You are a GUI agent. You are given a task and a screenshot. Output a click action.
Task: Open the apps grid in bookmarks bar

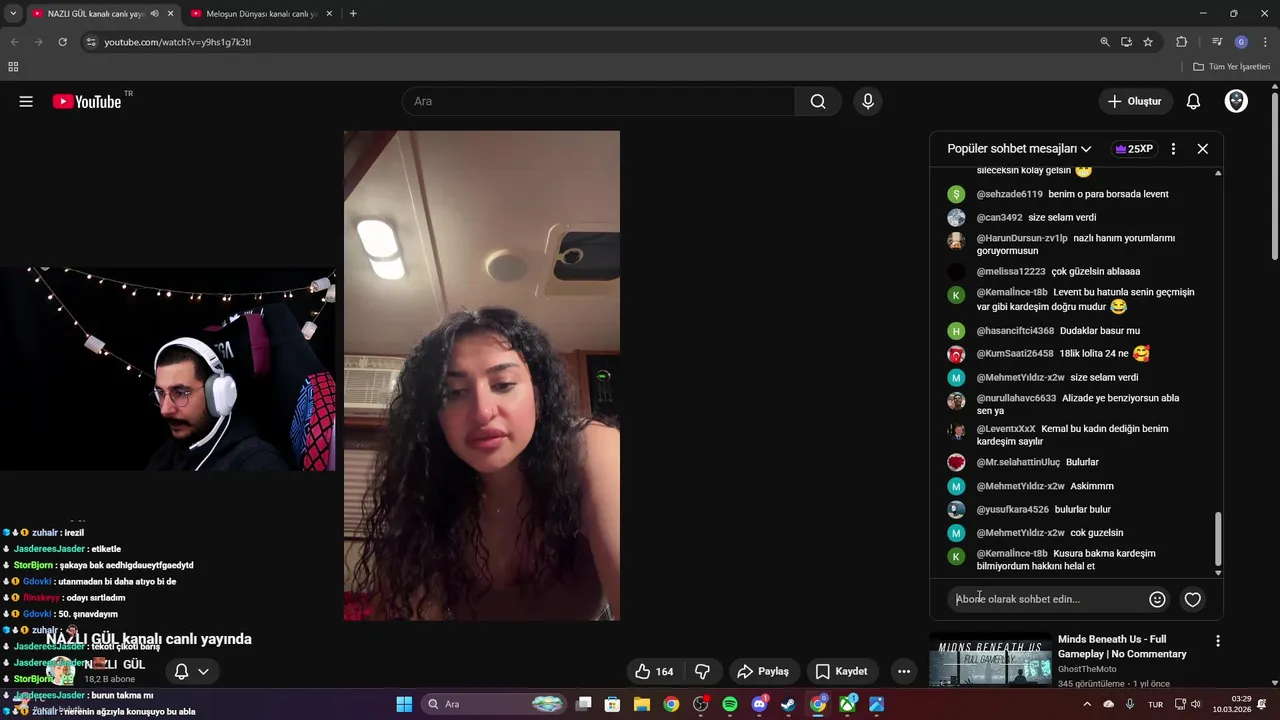click(x=13, y=67)
